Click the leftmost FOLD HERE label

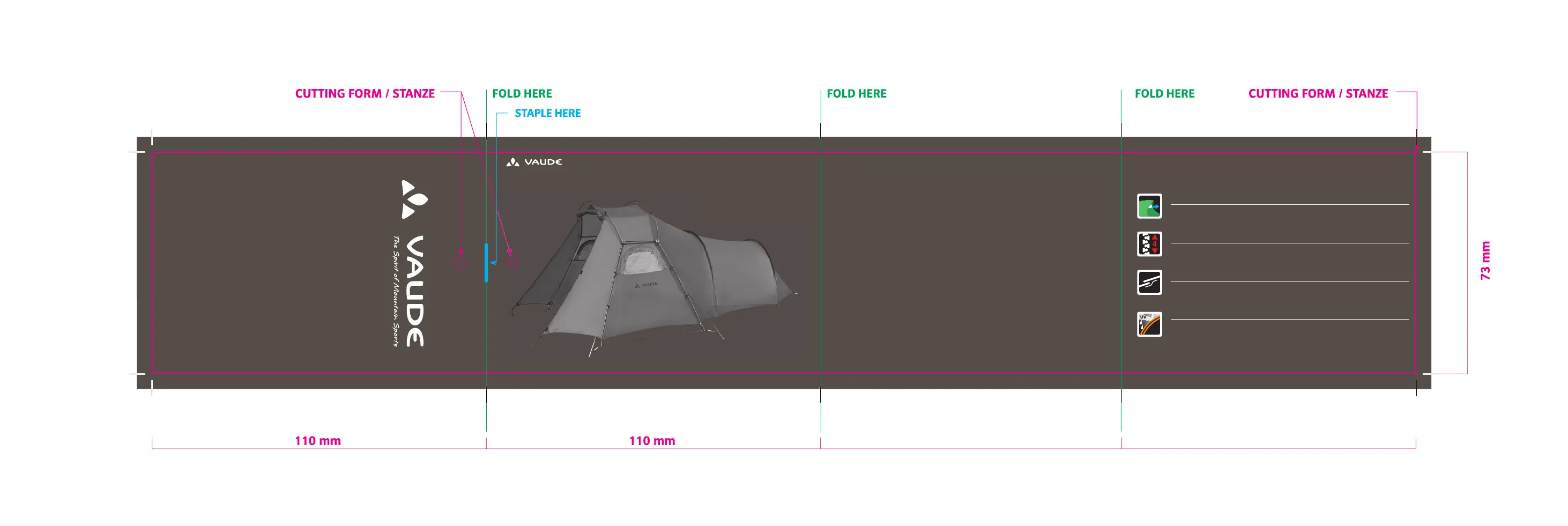tap(522, 94)
